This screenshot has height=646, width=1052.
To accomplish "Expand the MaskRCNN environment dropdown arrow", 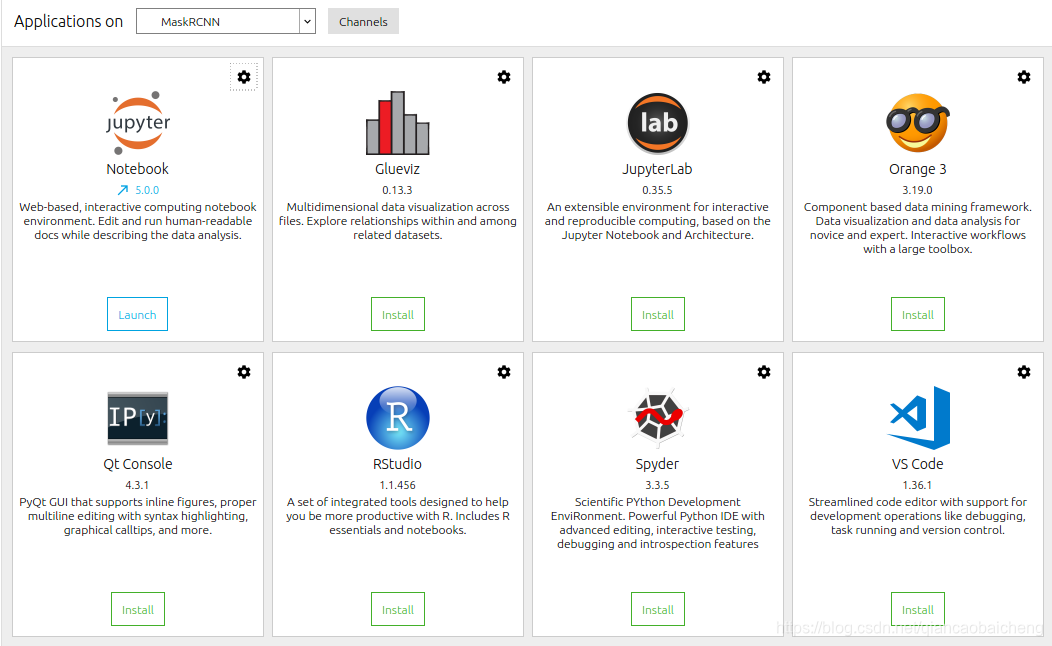I will [307, 21].
